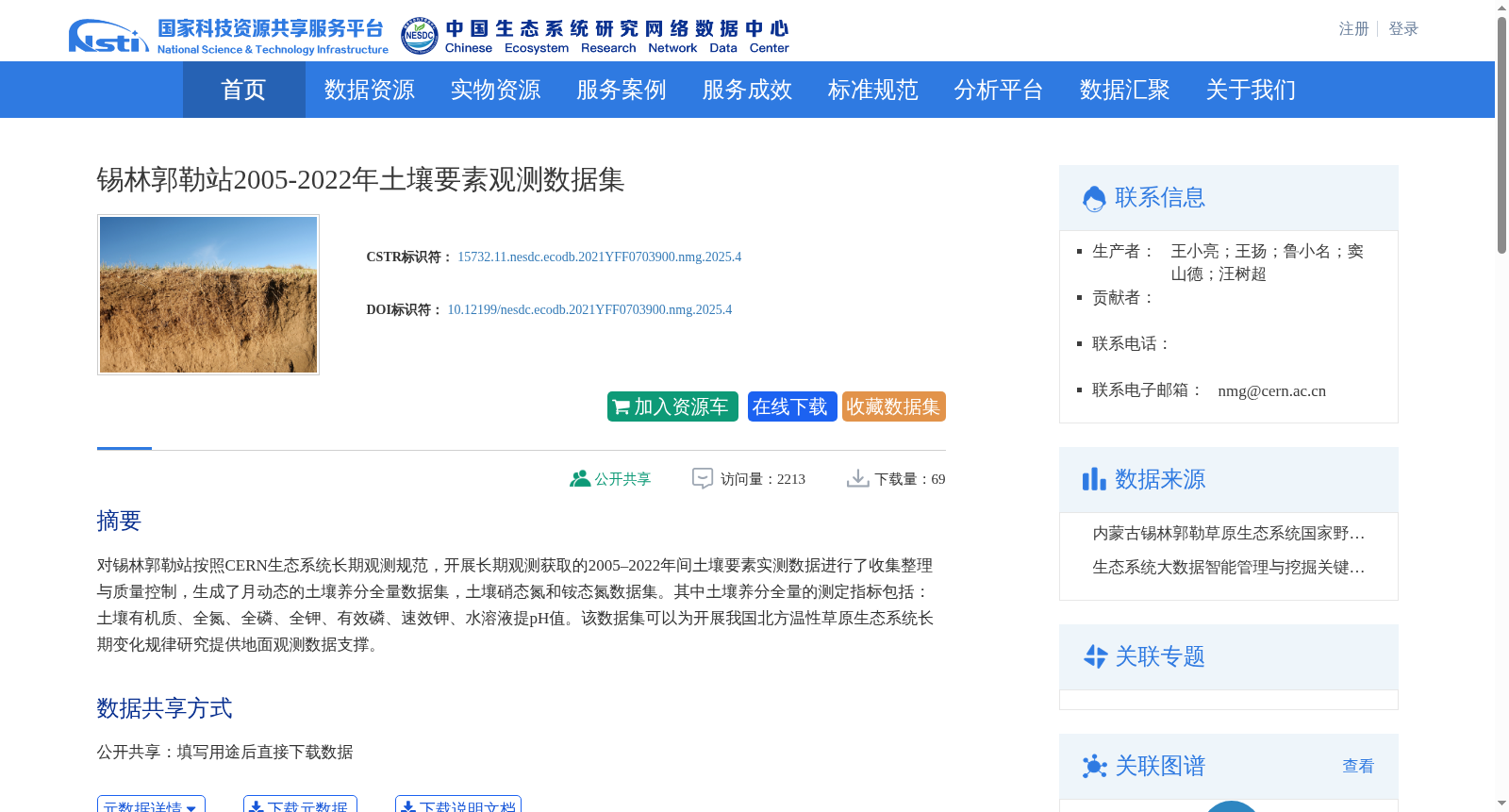Click the 下载量 download count icon
The width and height of the screenshot is (1509, 812).
click(857, 479)
